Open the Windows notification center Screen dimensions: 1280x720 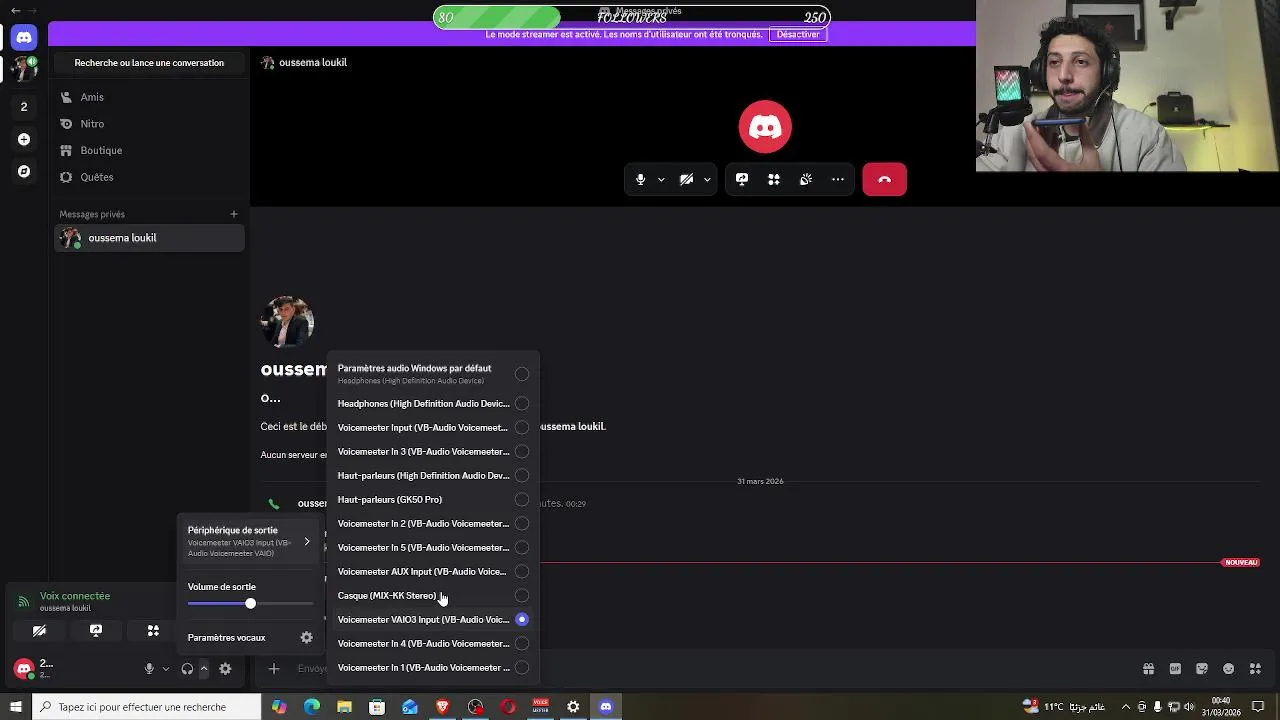click(1258, 707)
